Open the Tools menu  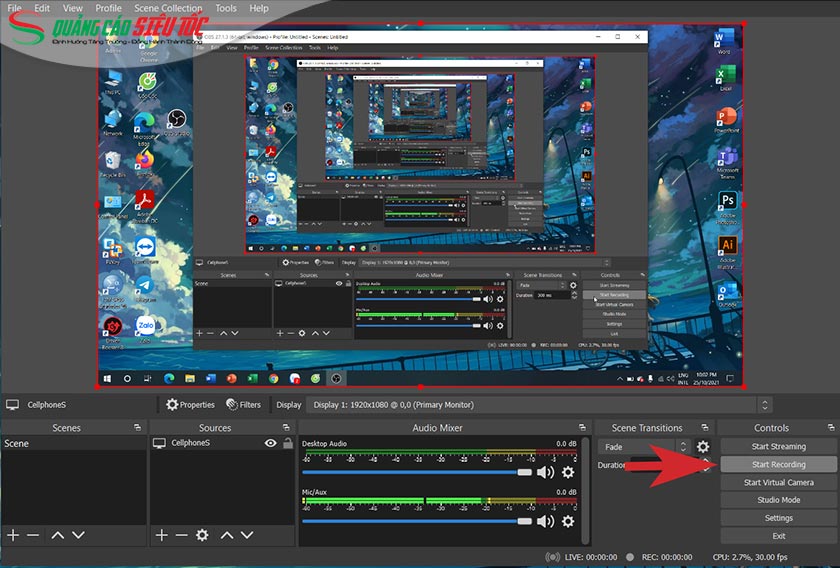point(226,8)
